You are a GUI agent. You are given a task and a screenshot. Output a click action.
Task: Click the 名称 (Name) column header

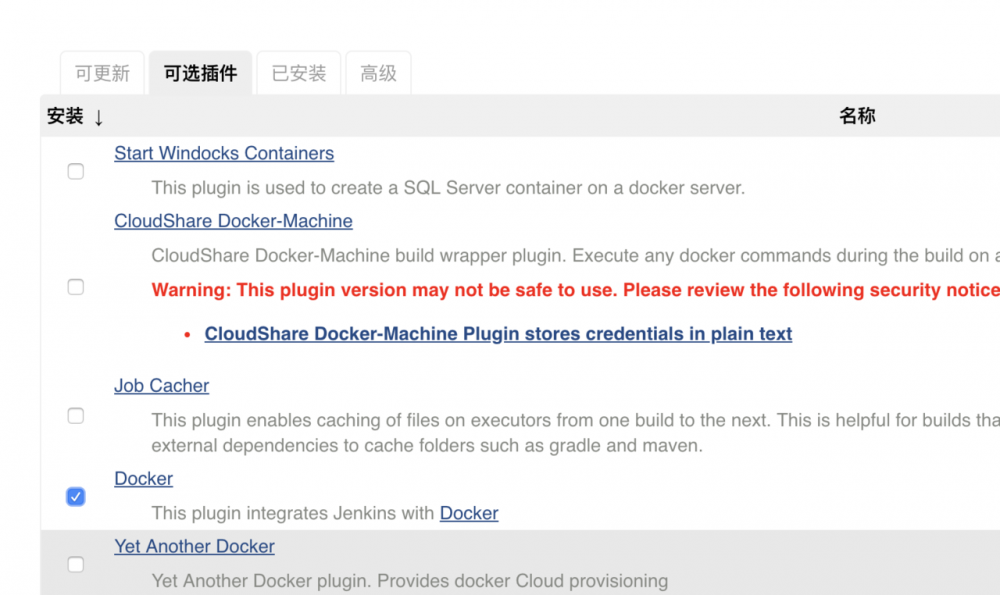click(x=858, y=116)
